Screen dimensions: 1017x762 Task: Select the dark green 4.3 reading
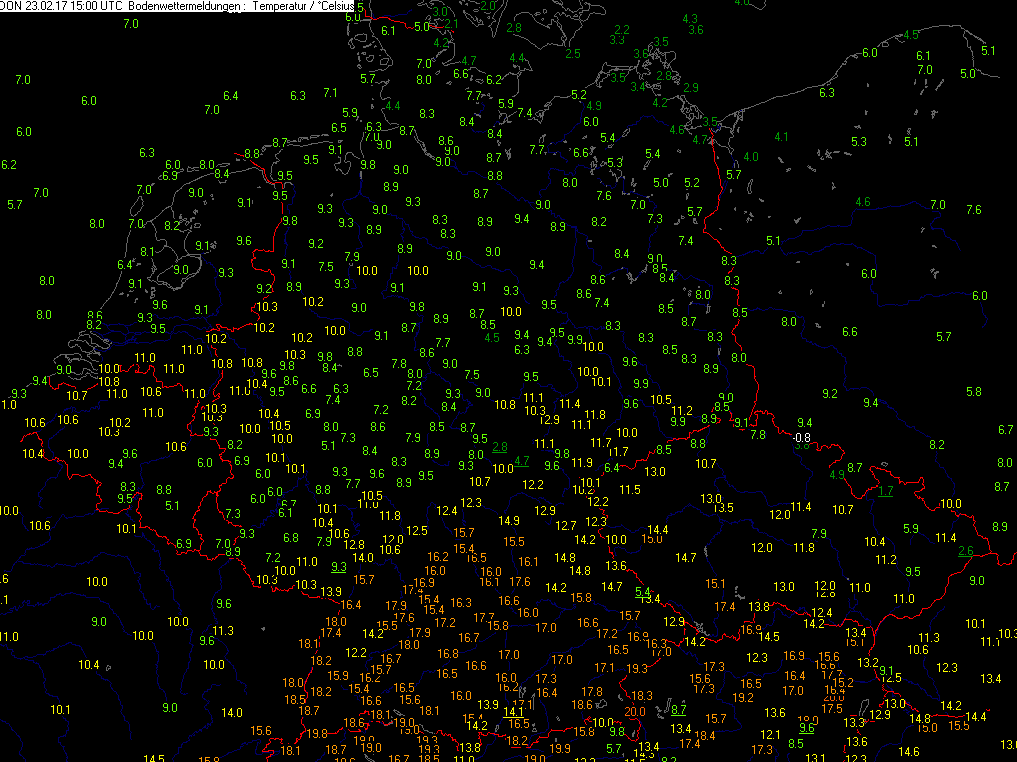click(x=689, y=18)
